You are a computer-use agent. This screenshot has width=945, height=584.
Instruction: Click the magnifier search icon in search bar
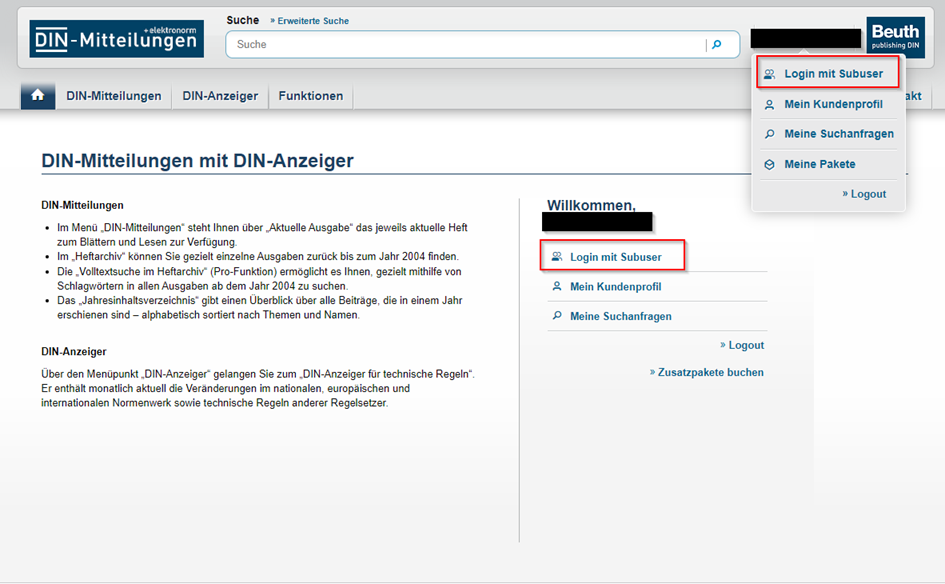click(x=716, y=45)
